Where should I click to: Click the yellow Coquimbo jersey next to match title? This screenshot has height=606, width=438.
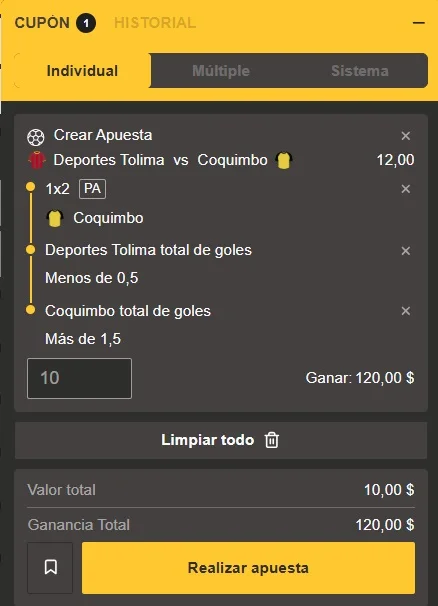pos(284,160)
